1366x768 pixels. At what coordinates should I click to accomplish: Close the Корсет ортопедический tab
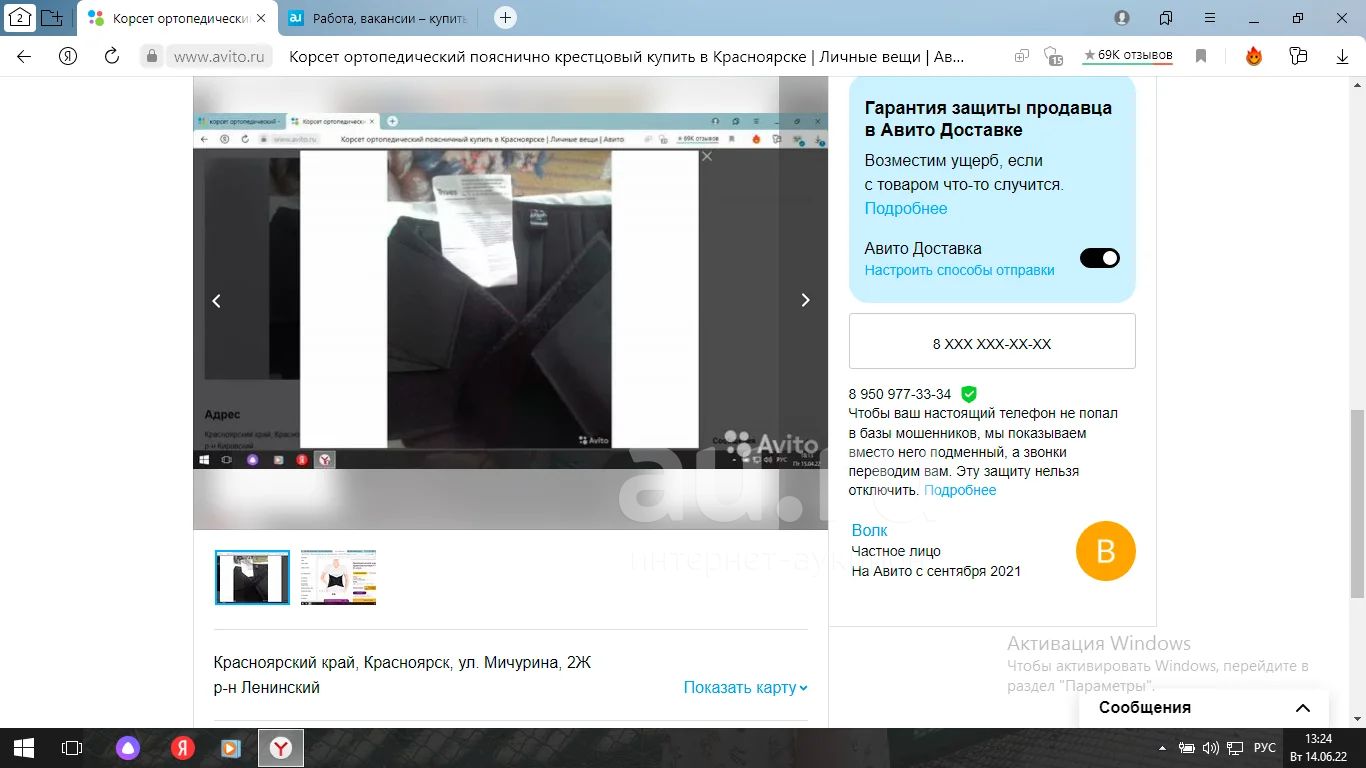click(x=262, y=18)
